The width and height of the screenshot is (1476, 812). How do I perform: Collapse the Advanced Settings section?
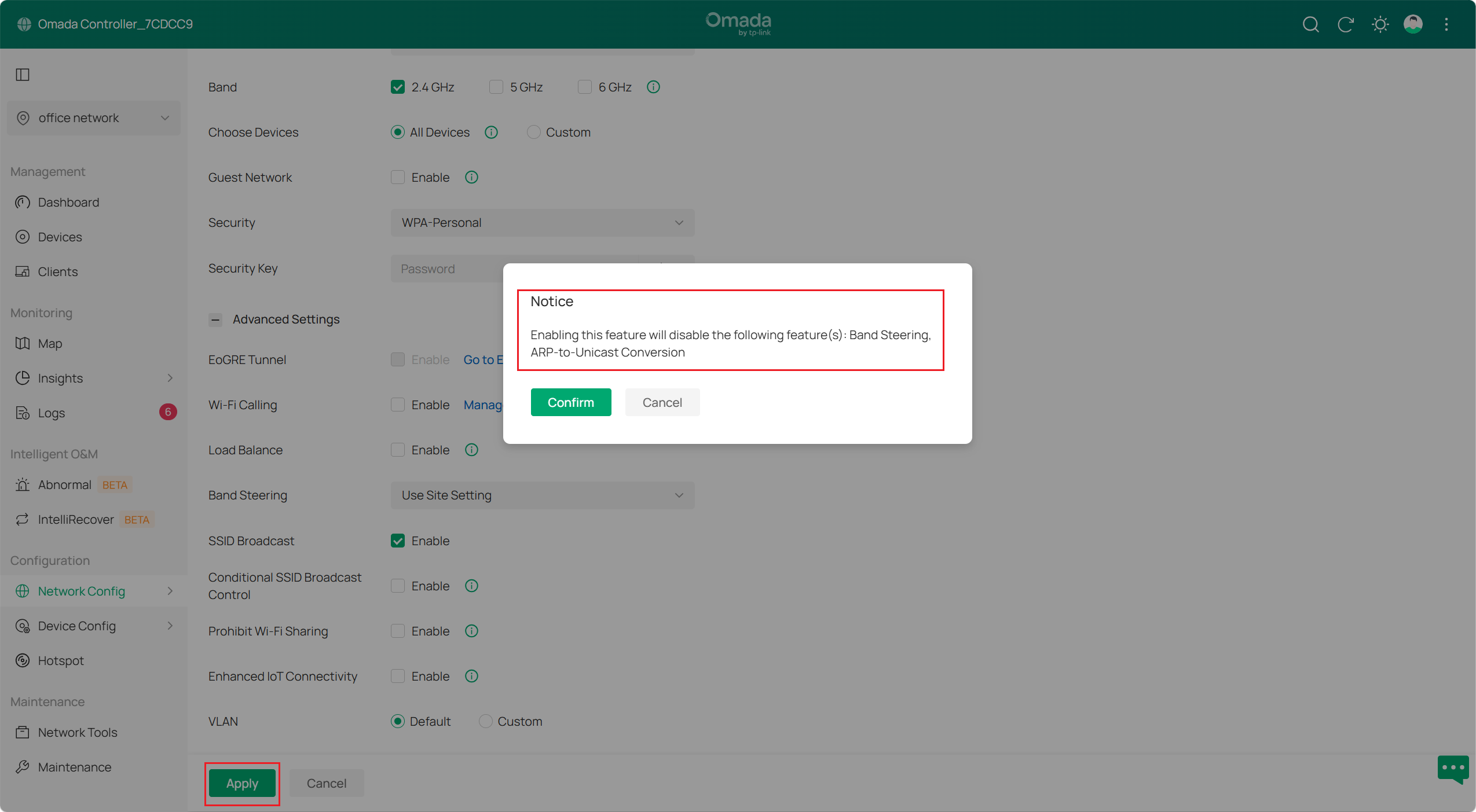click(215, 319)
